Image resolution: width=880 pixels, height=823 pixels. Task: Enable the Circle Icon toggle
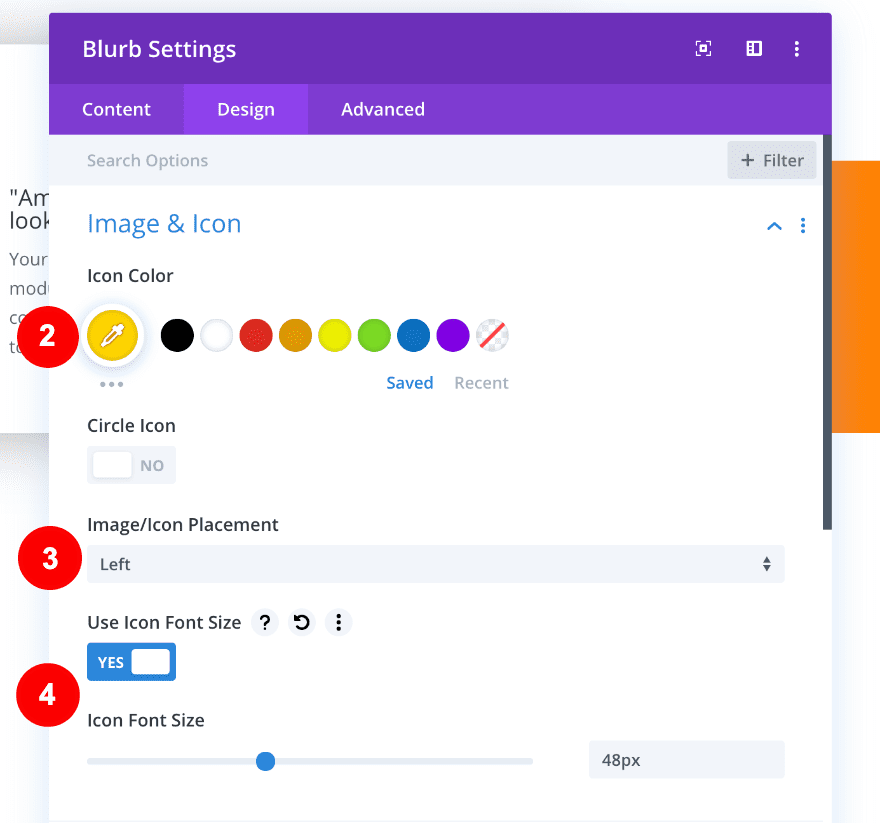[x=131, y=465]
